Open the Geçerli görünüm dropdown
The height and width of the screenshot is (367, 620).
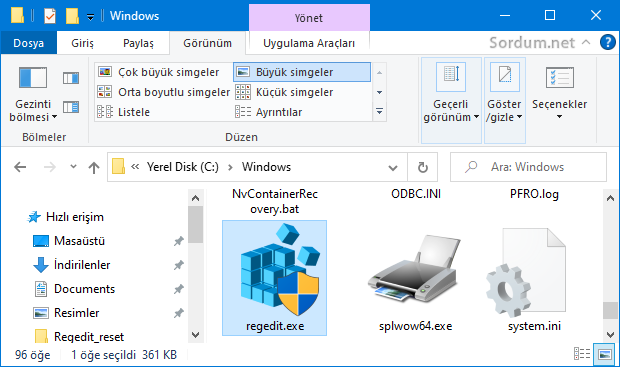[x=451, y=100]
